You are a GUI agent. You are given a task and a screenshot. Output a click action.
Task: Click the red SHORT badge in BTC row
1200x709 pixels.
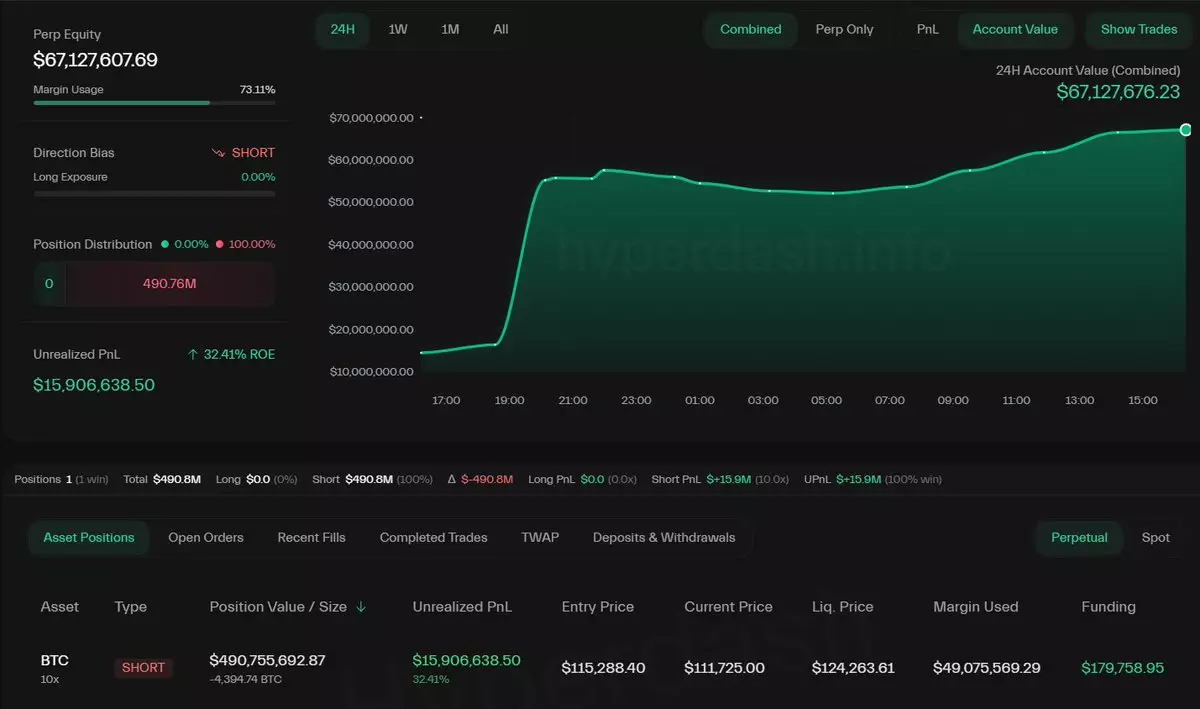tap(143, 668)
